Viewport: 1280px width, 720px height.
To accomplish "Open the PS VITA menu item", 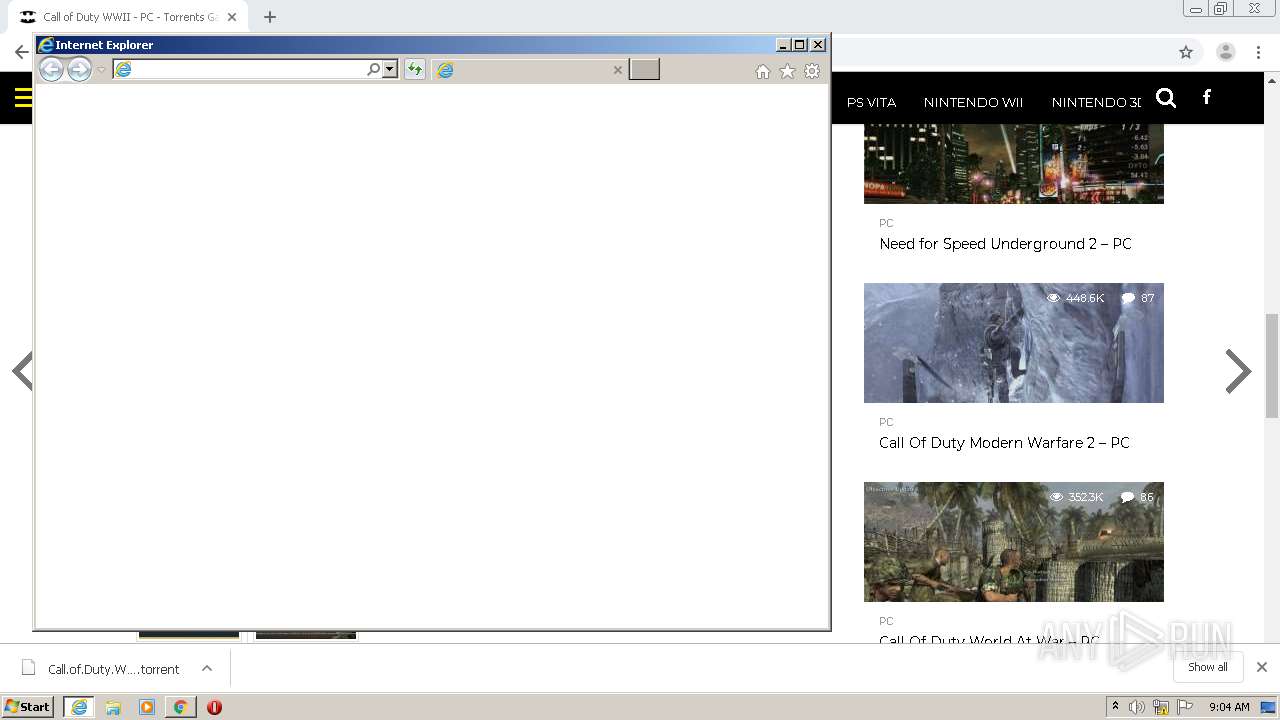I will (x=871, y=102).
